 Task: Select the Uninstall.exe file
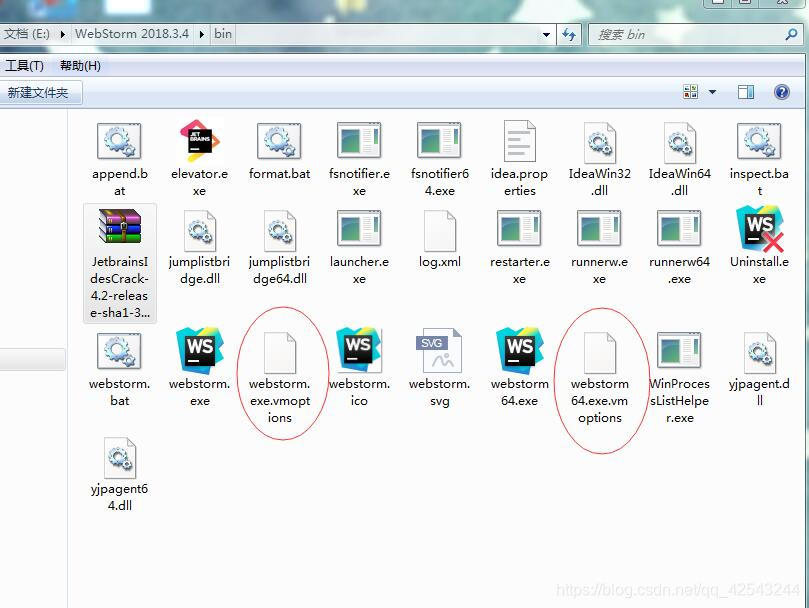pyautogui.click(x=759, y=247)
